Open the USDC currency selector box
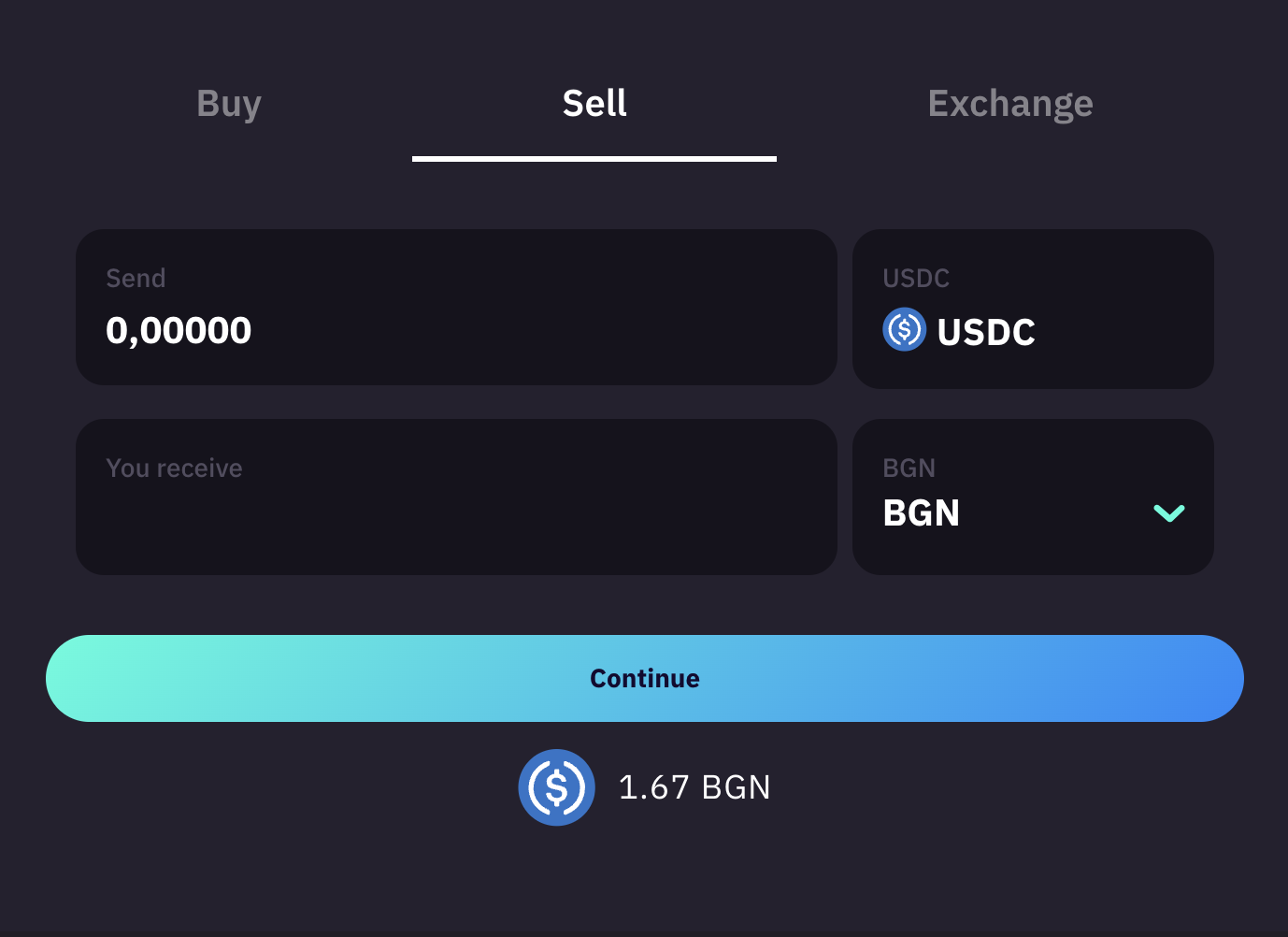 click(x=1033, y=309)
